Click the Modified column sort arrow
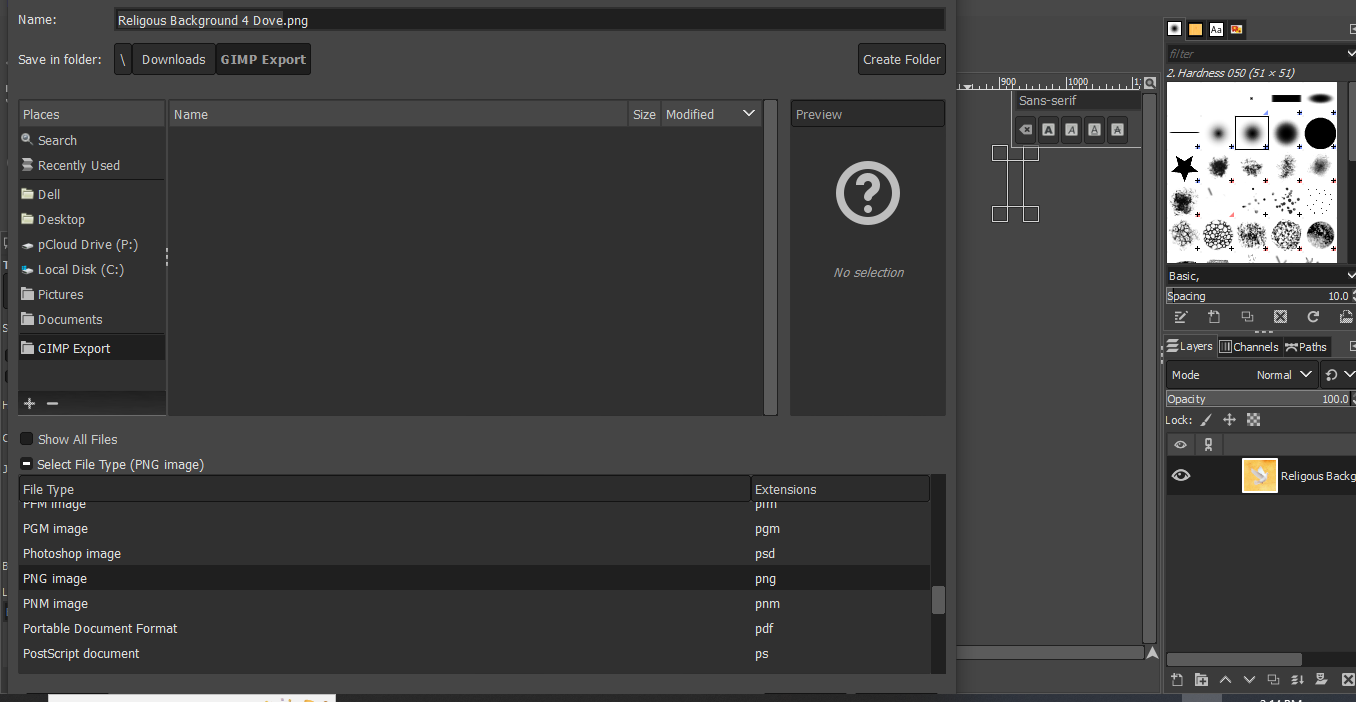 tap(749, 114)
